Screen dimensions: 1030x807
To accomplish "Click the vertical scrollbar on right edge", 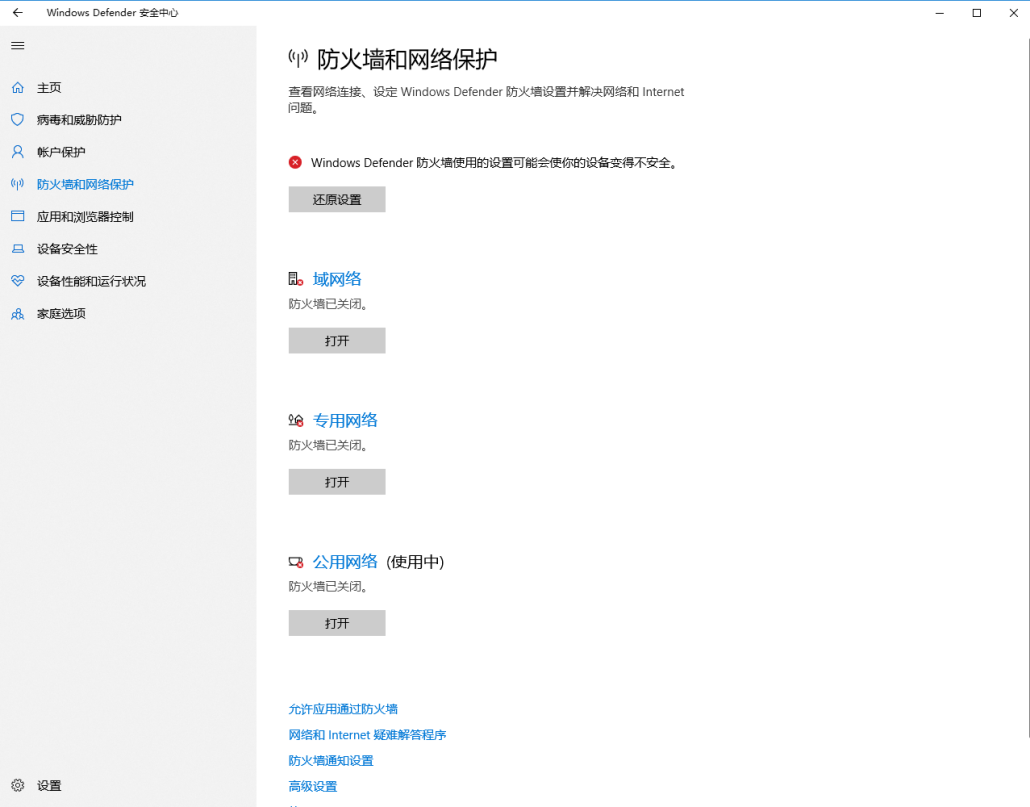I will tap(1027, 387).
